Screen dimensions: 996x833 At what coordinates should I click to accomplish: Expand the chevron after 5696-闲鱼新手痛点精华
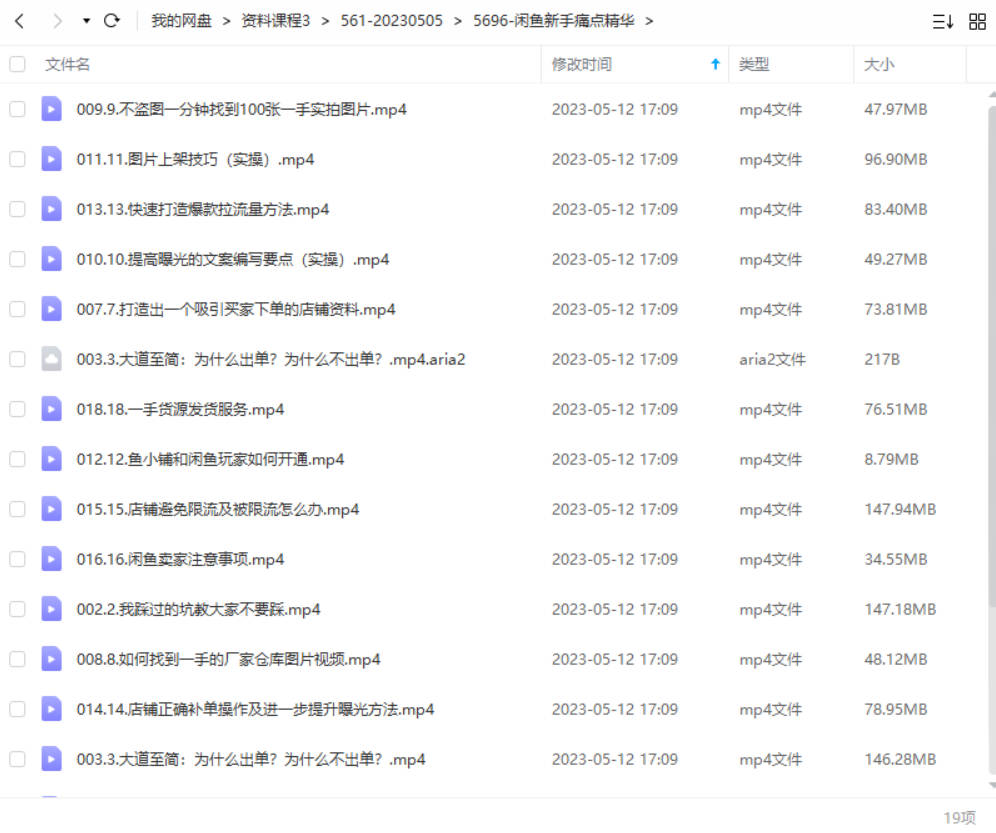click(649, 21)
